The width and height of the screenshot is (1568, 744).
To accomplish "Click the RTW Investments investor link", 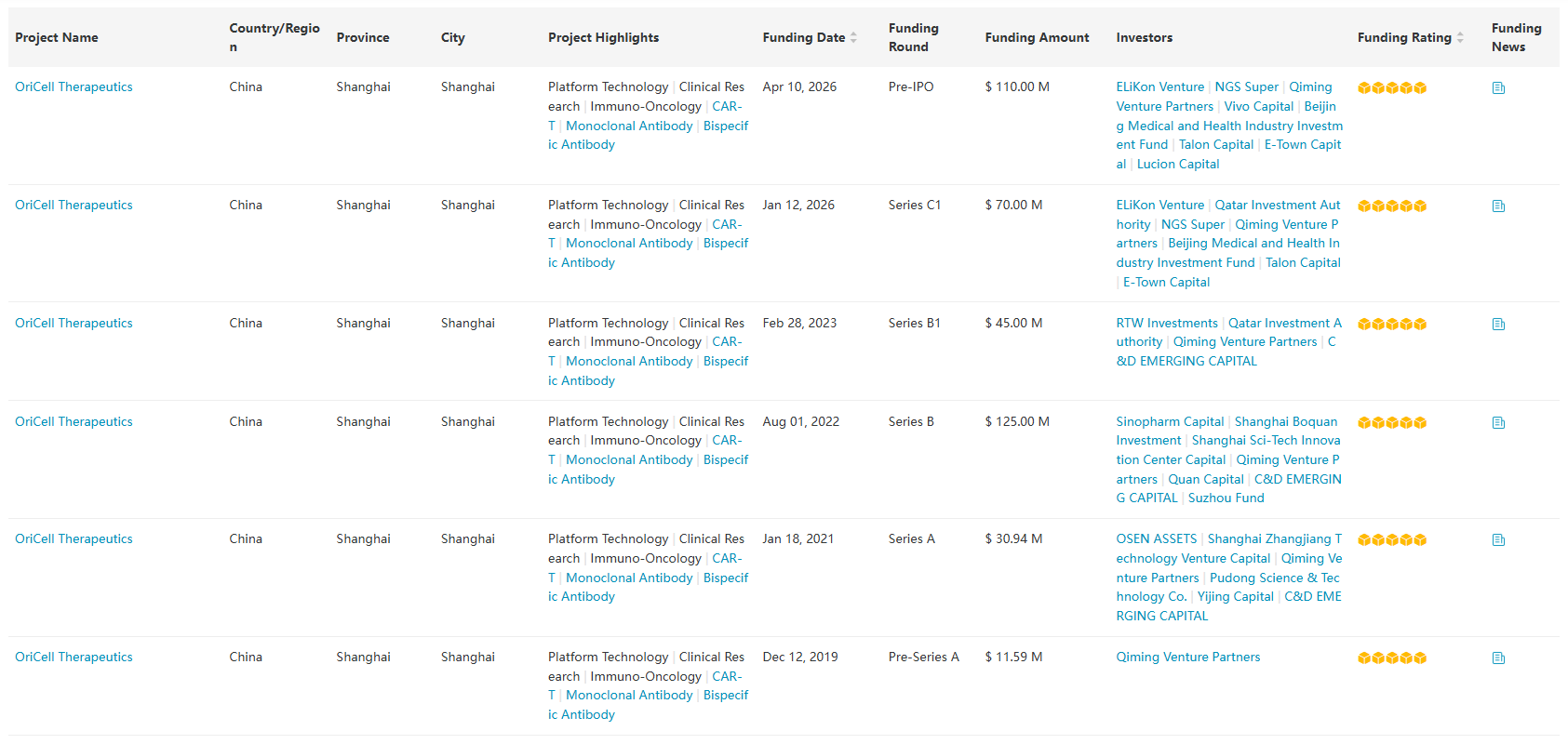I will click(x=1167, y=324).
